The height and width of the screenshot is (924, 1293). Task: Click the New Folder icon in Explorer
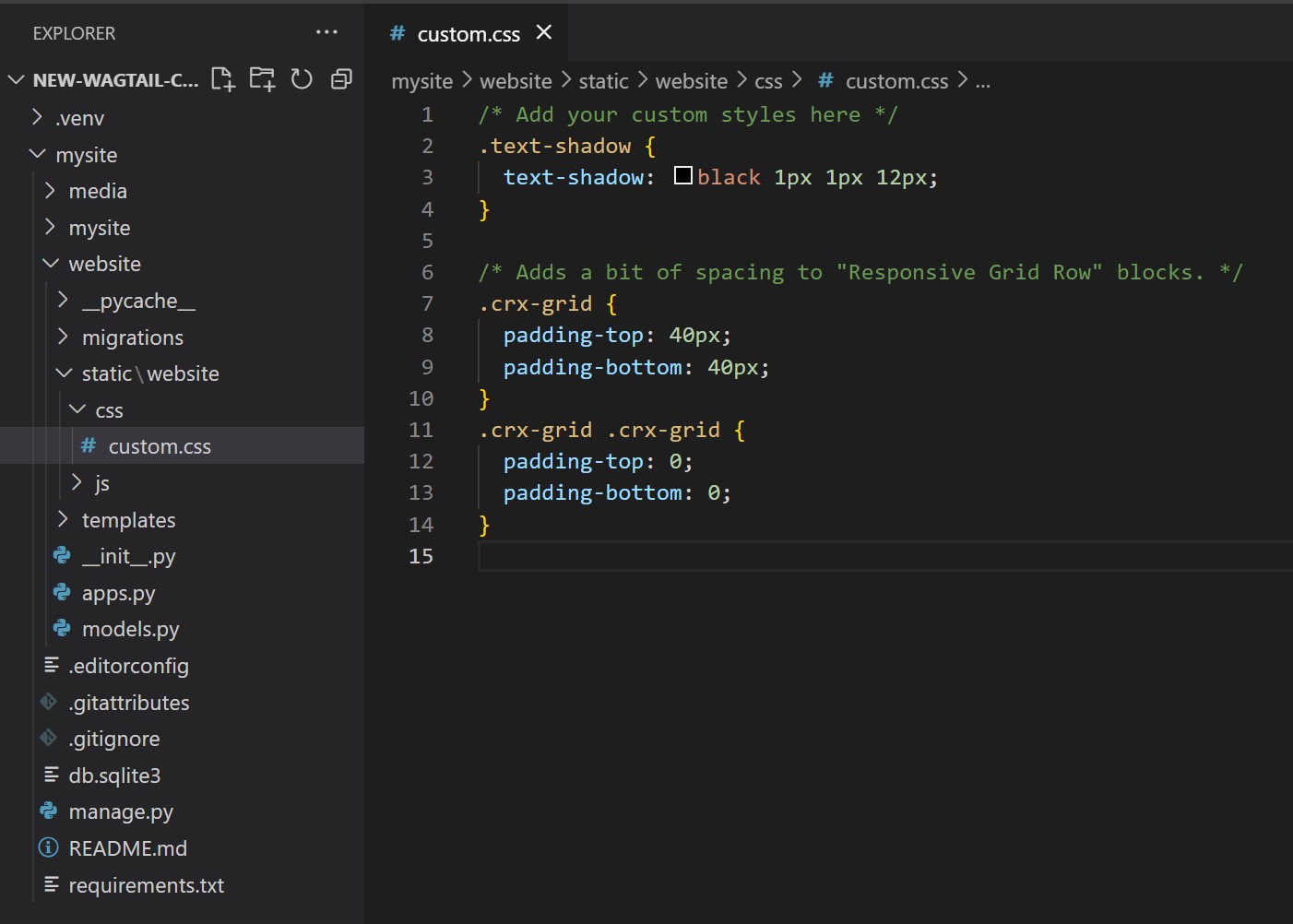[x=262, y=79]
